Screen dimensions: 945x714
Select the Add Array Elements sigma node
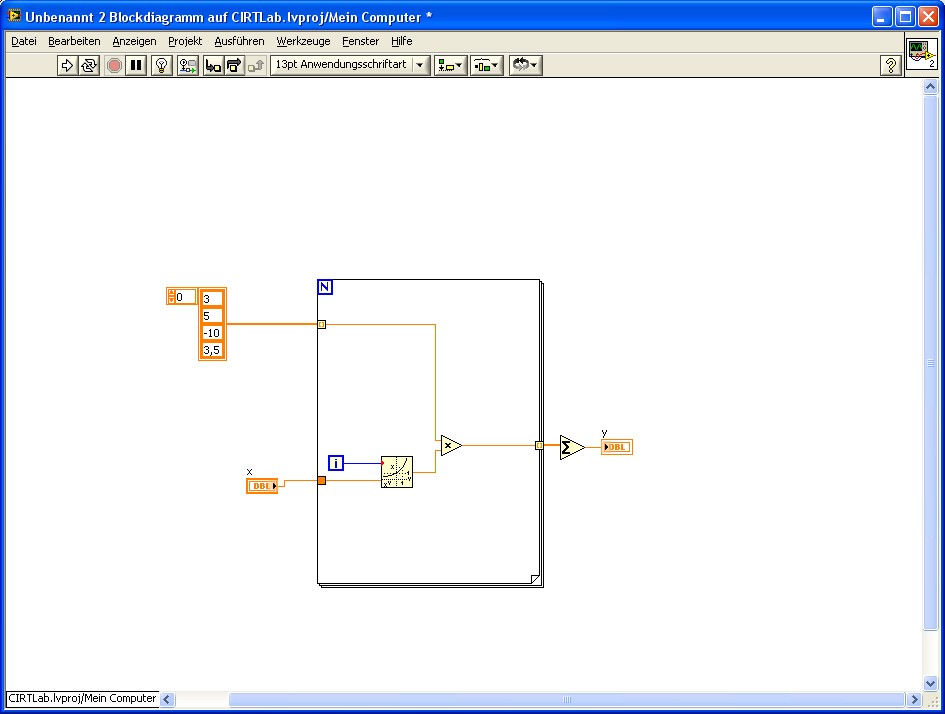[571, 446]
